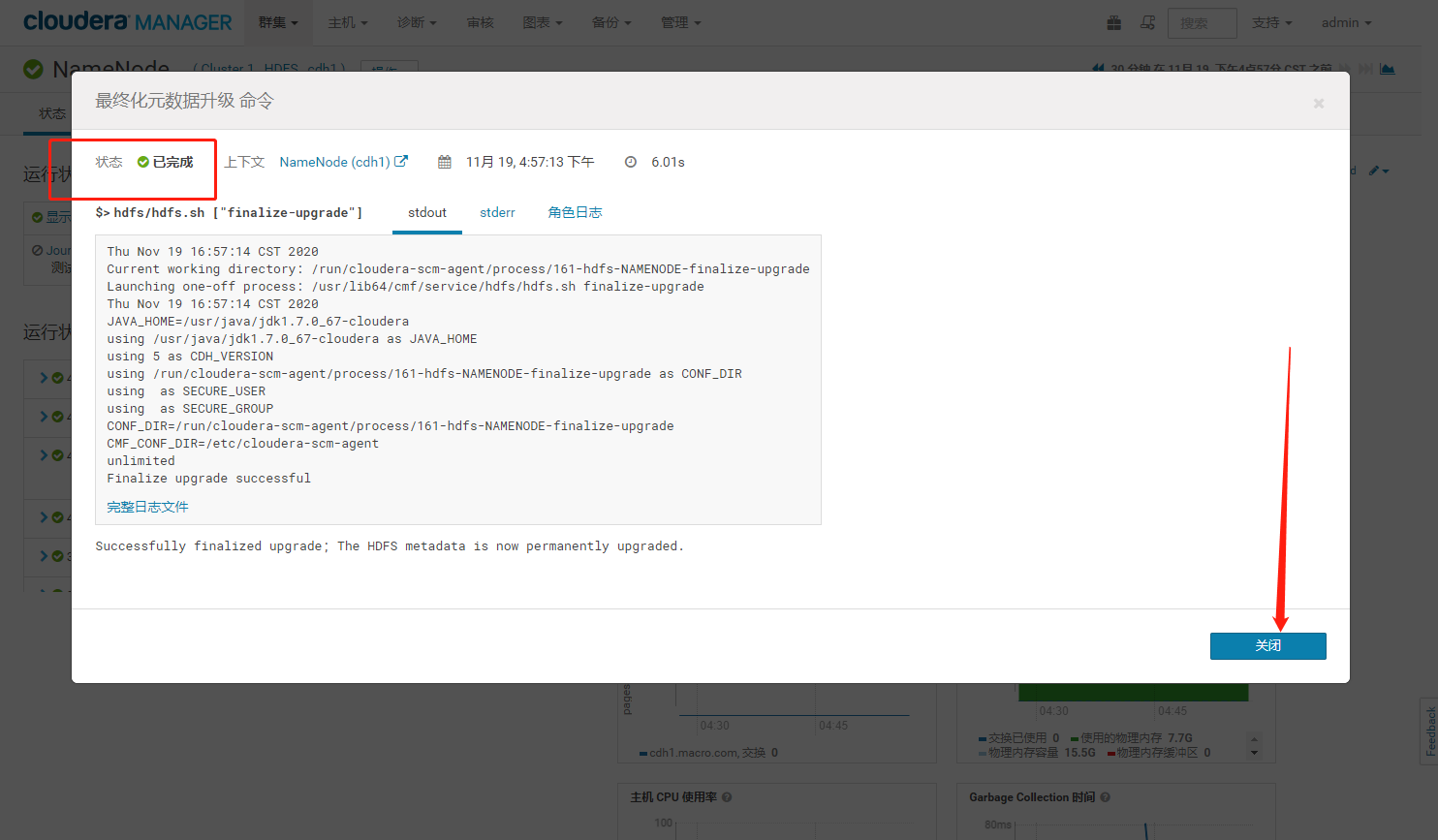Open the 支持 dropdown menu
This screenshot has width=1438, height=840.
click(x=1271, y=22)
